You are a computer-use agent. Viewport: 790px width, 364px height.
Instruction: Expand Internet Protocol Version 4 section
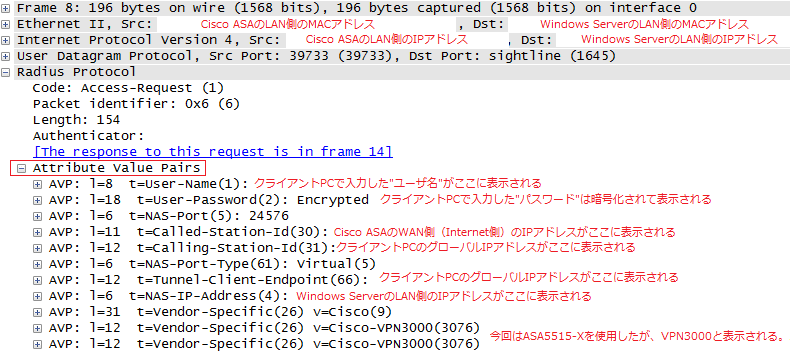(5, 40)
